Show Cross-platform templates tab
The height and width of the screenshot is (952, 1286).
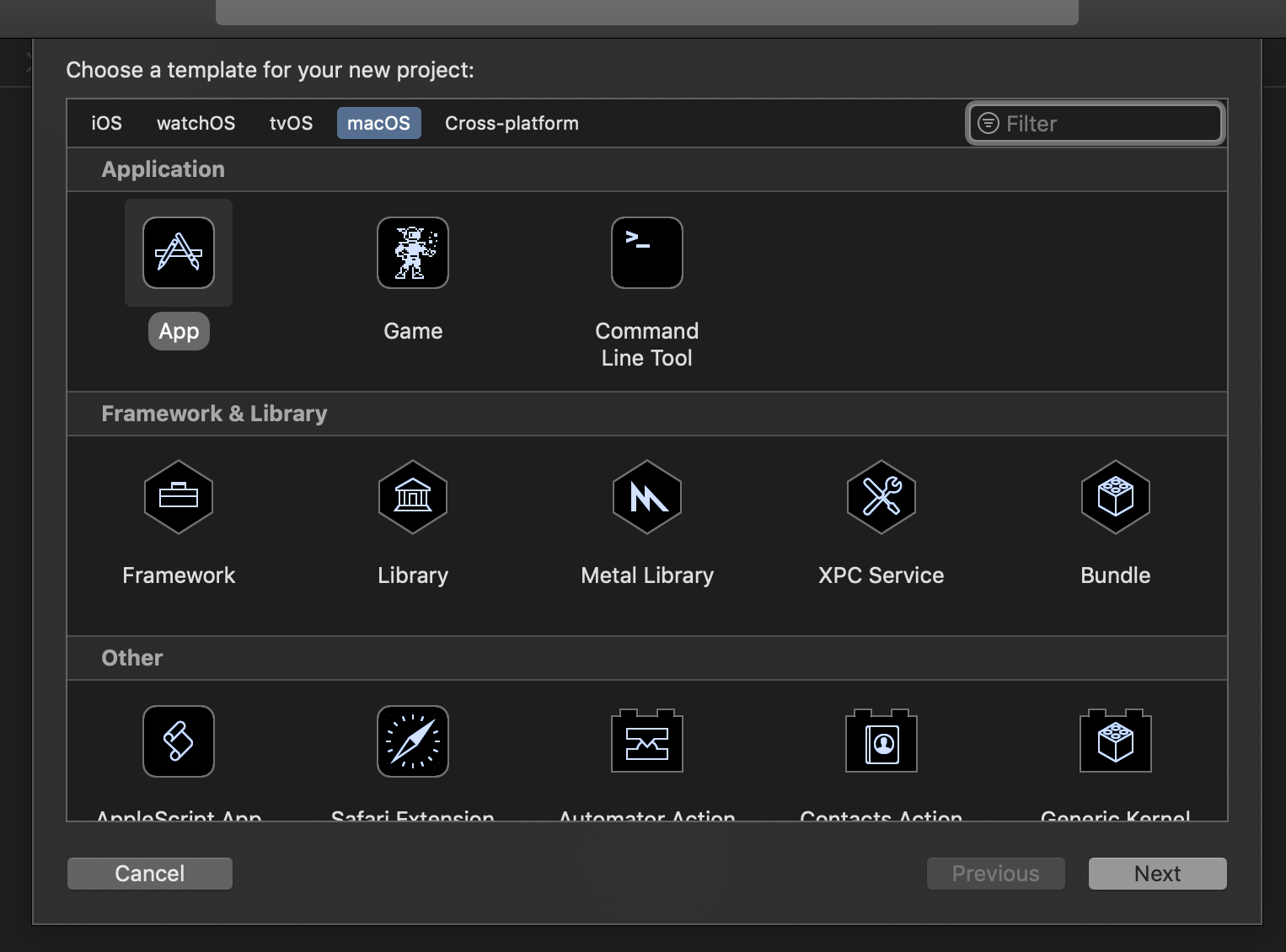coord(512,123)
